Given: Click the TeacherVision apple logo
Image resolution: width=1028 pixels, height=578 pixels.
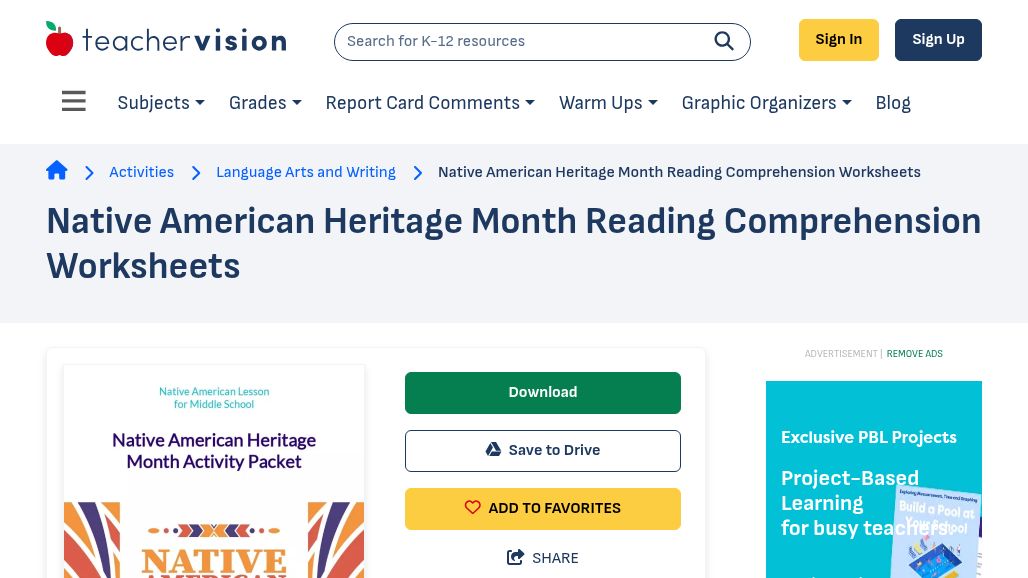Looking at the screenshot, I should (62, 38).
